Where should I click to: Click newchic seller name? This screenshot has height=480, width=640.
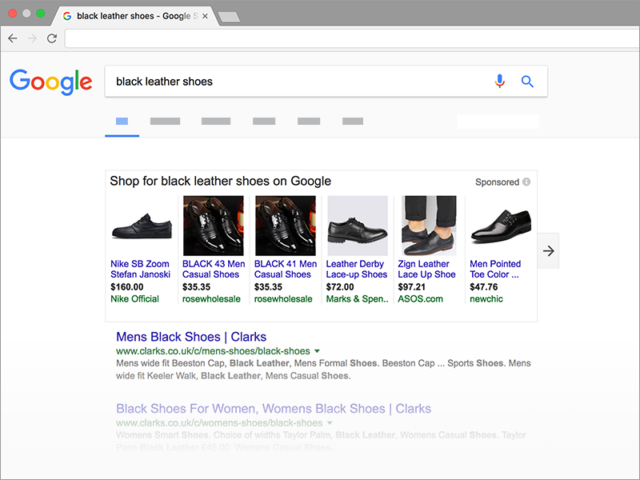click(486, 299)
